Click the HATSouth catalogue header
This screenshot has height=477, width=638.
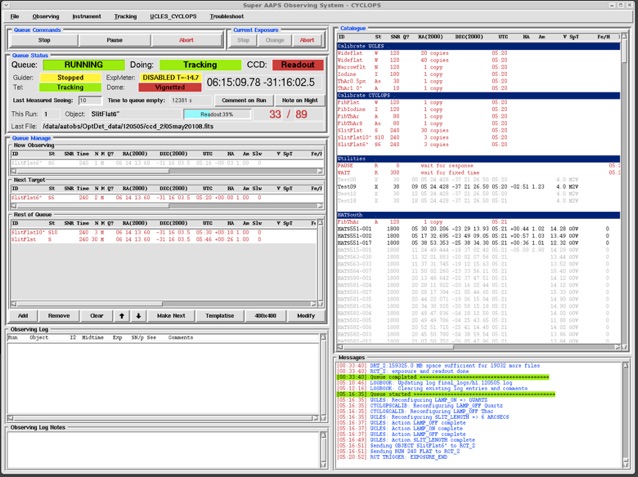click(478, 215)
